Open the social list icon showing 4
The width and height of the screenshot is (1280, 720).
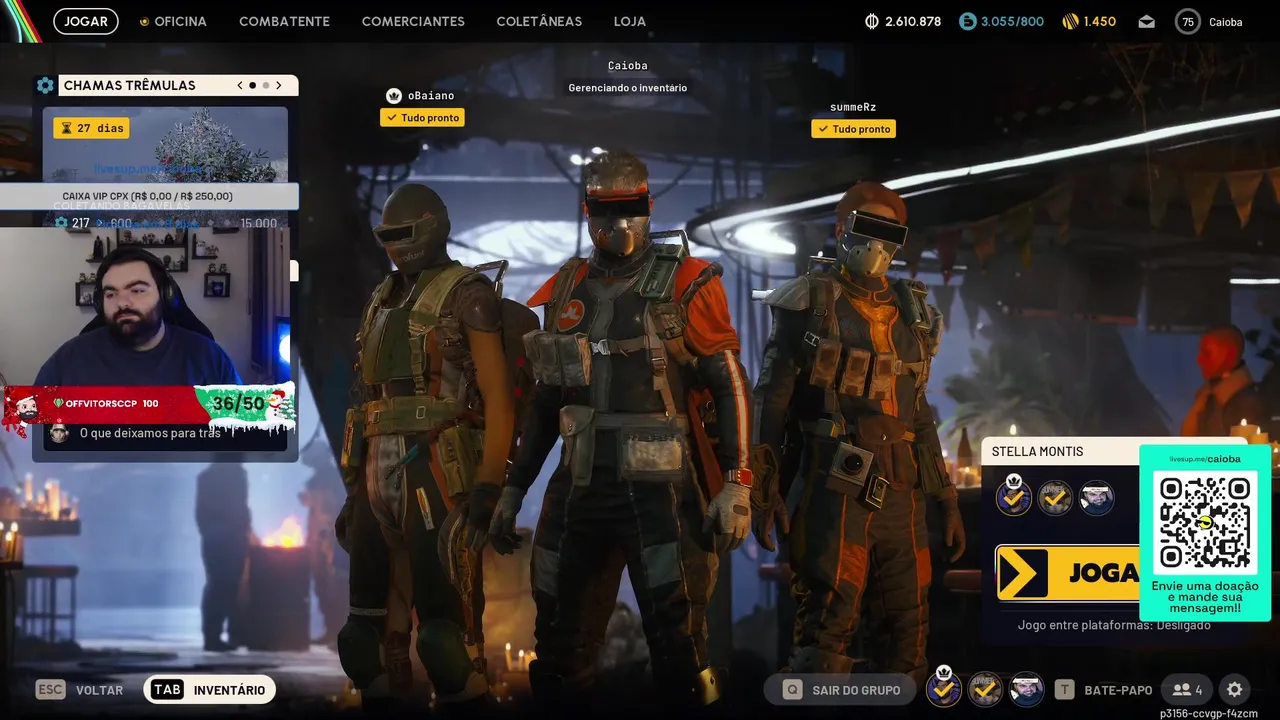(1188, 690)
